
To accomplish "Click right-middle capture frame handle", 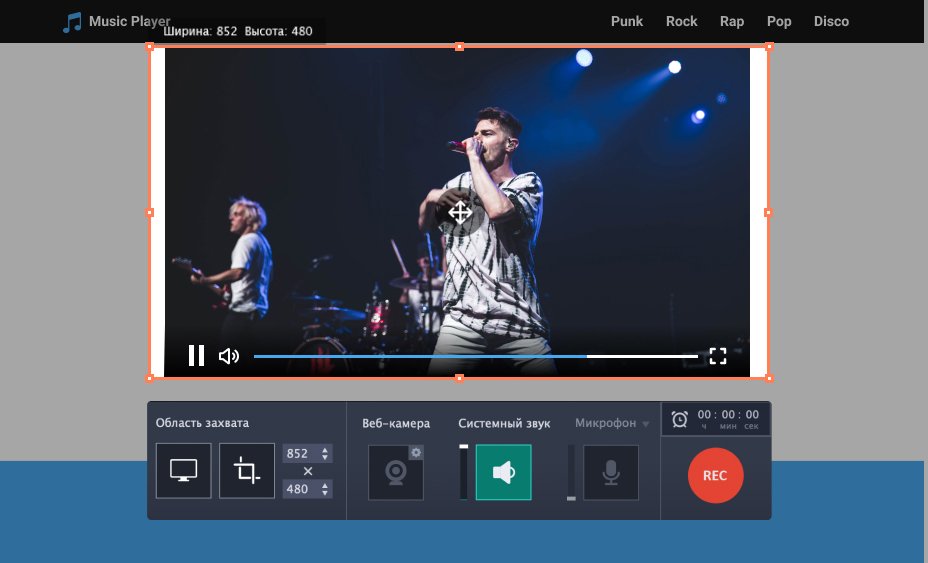I will (x=768, y=213).
